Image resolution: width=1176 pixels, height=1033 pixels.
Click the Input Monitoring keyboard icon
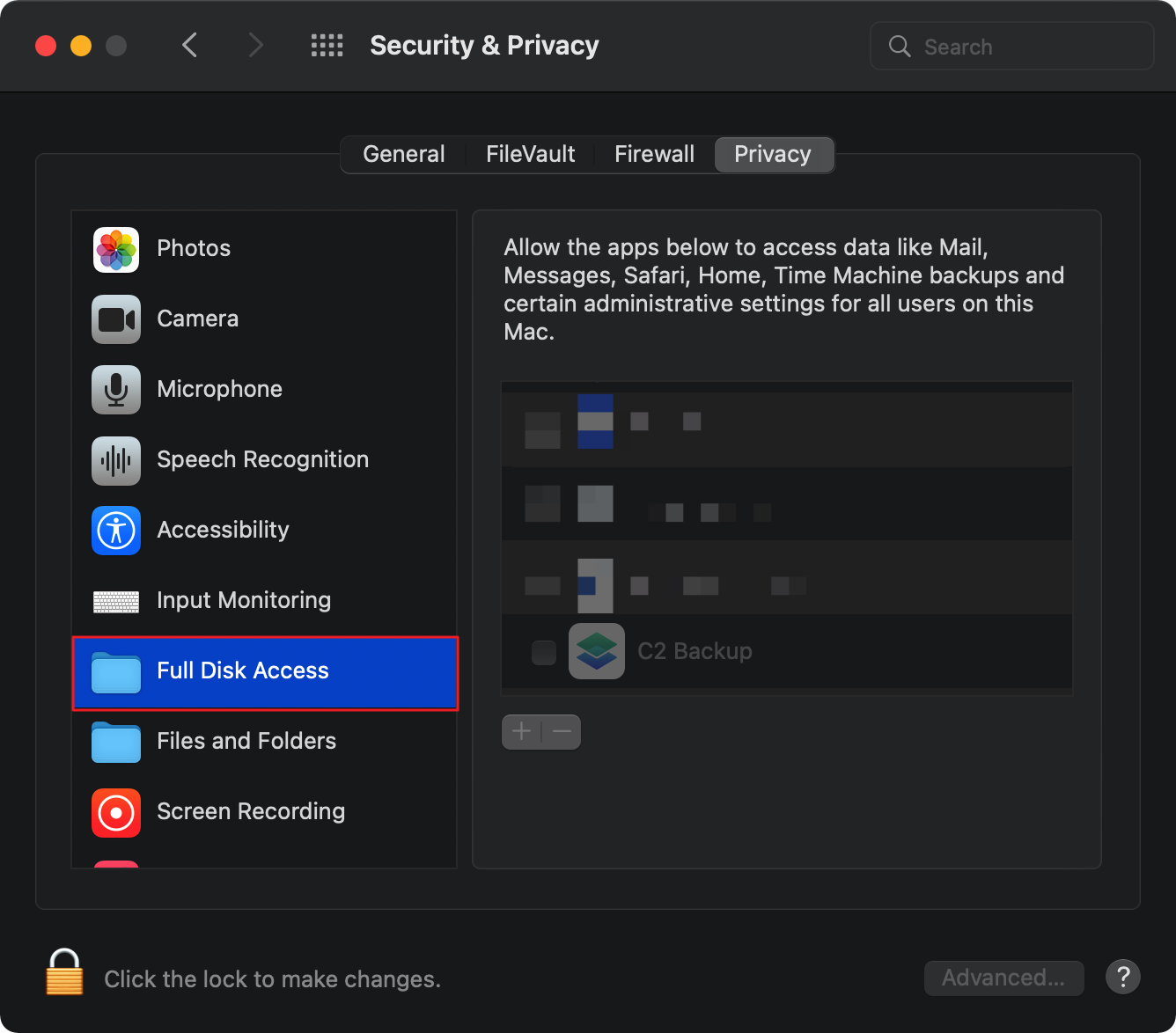click(115, 601)
